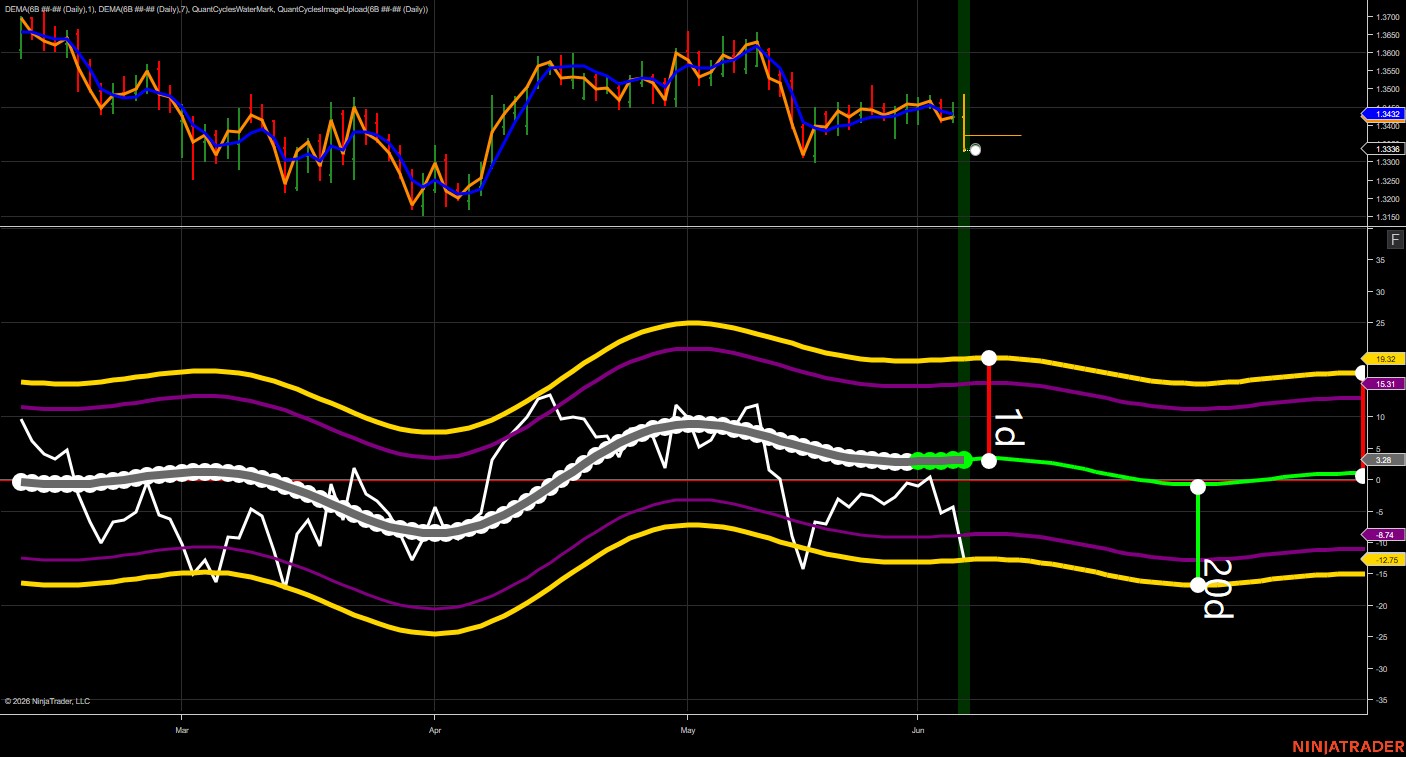Image resolution: width=1406 pixels, height=757 pixels.
Task: Click the 1.3300 price axis value
Action: (1387, 162)
